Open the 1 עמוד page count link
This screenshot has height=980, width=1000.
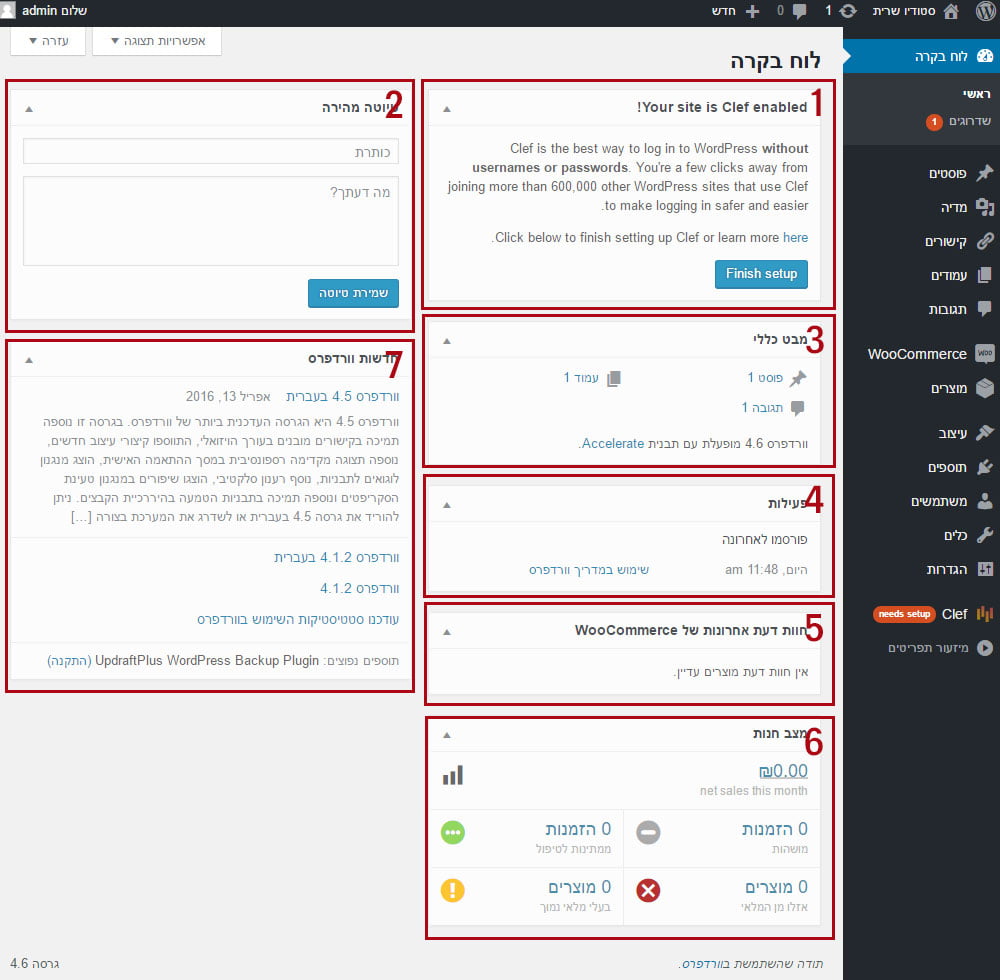click(x=581, y=377)
